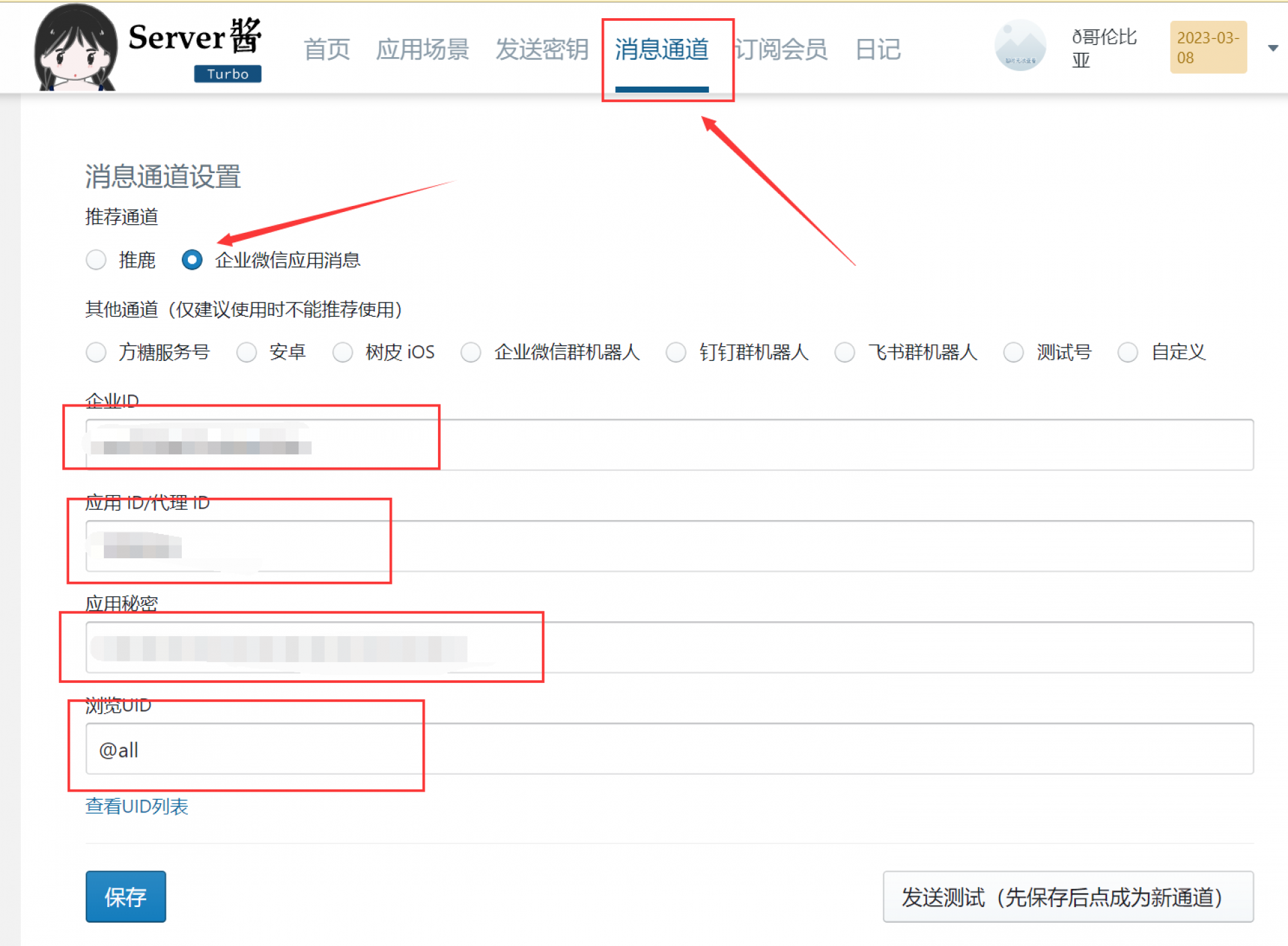
Task: Click the 发送测试 button
Action: pyautogui.click(x=1067, y=896)
